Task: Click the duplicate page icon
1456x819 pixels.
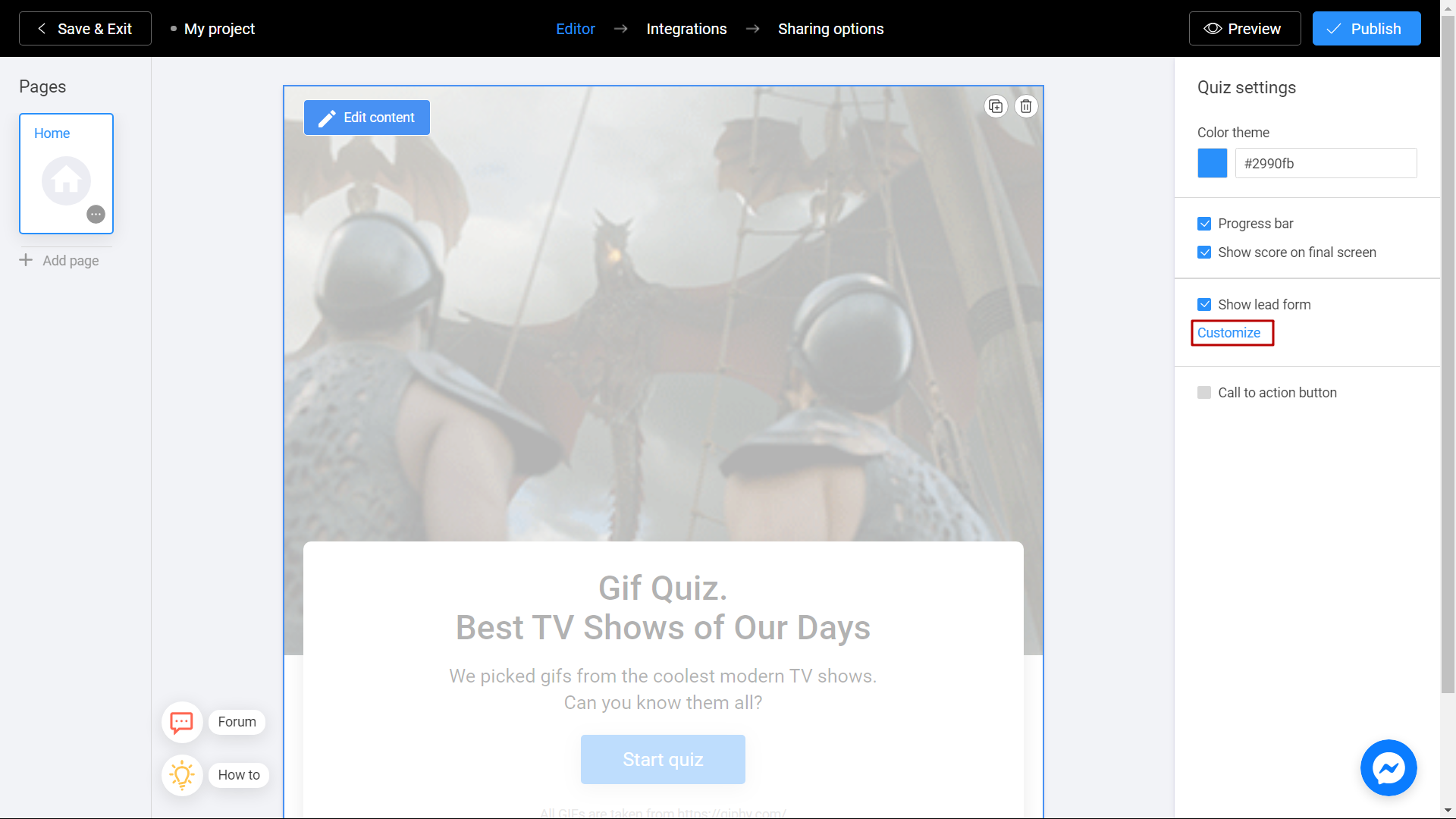Action: pos(996,106)
